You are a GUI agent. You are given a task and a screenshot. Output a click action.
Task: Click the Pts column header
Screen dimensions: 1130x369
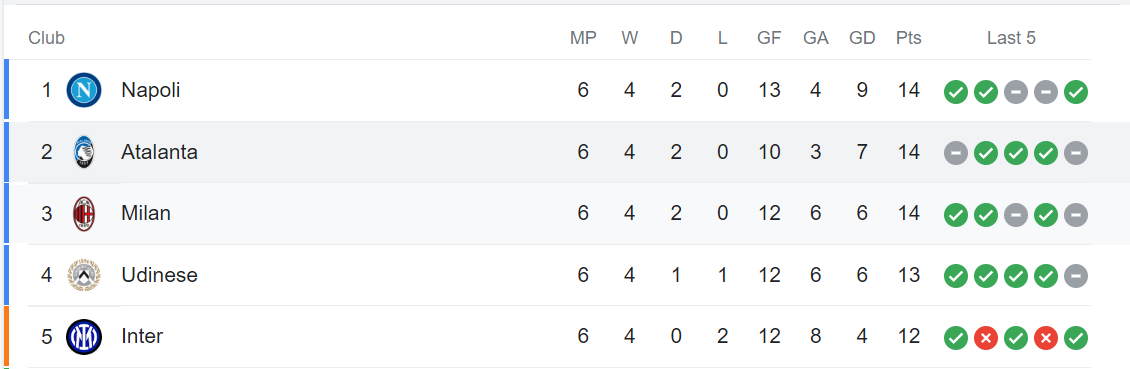click(x=909, y=38)
